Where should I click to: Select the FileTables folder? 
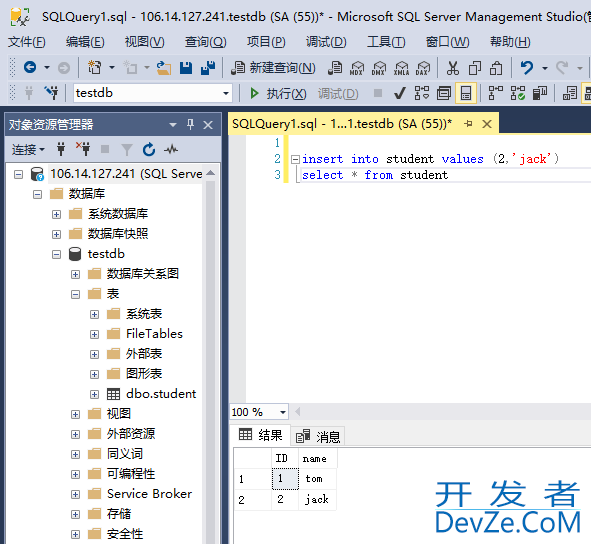[154, 334]
